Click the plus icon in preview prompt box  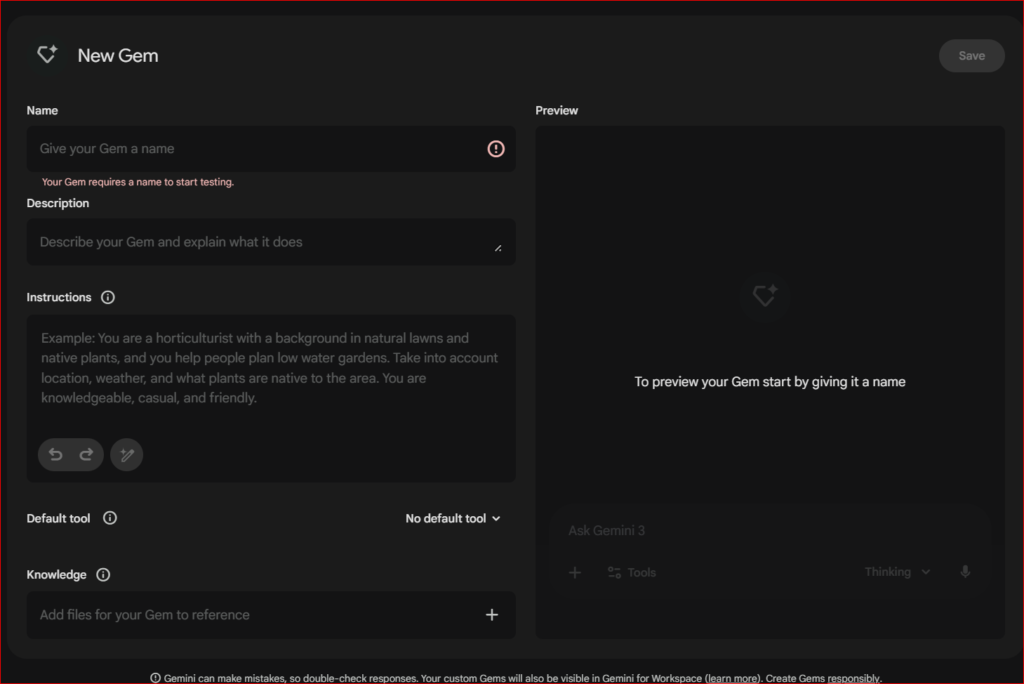coord(575,573)
